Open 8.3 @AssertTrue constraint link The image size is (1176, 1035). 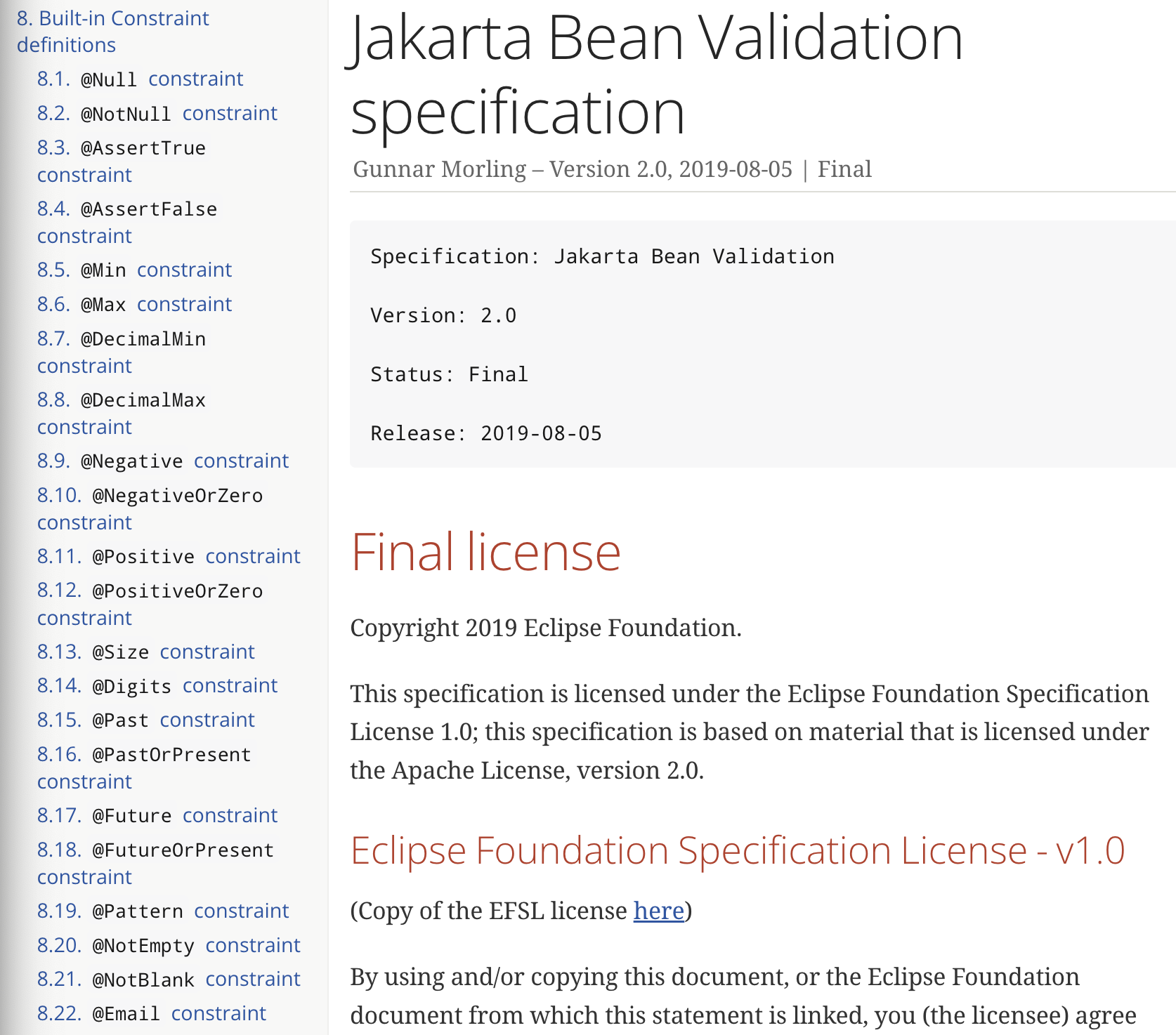coord(122,161)
